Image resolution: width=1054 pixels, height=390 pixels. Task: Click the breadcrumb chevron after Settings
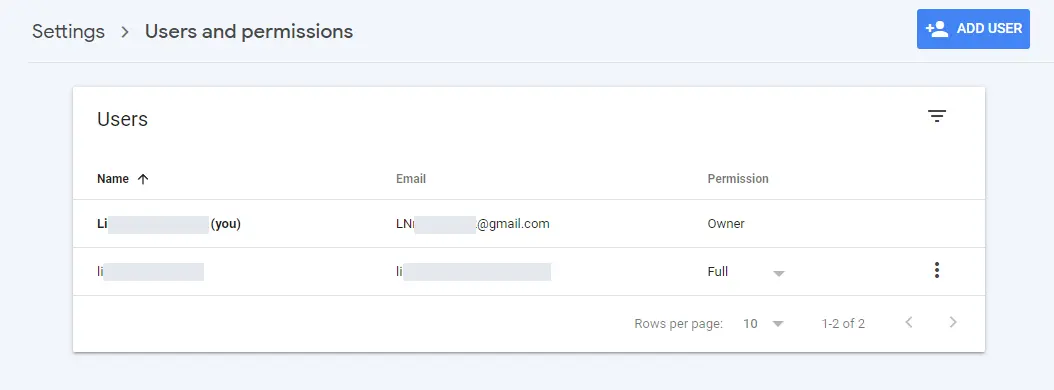point(125,32)
